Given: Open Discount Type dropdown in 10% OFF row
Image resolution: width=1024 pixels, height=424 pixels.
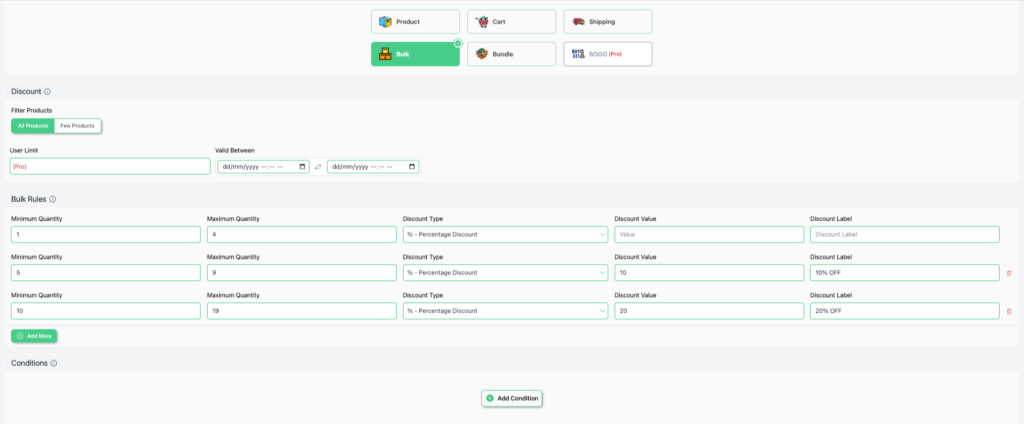Looking at the screenshot, I should [505, 272].
